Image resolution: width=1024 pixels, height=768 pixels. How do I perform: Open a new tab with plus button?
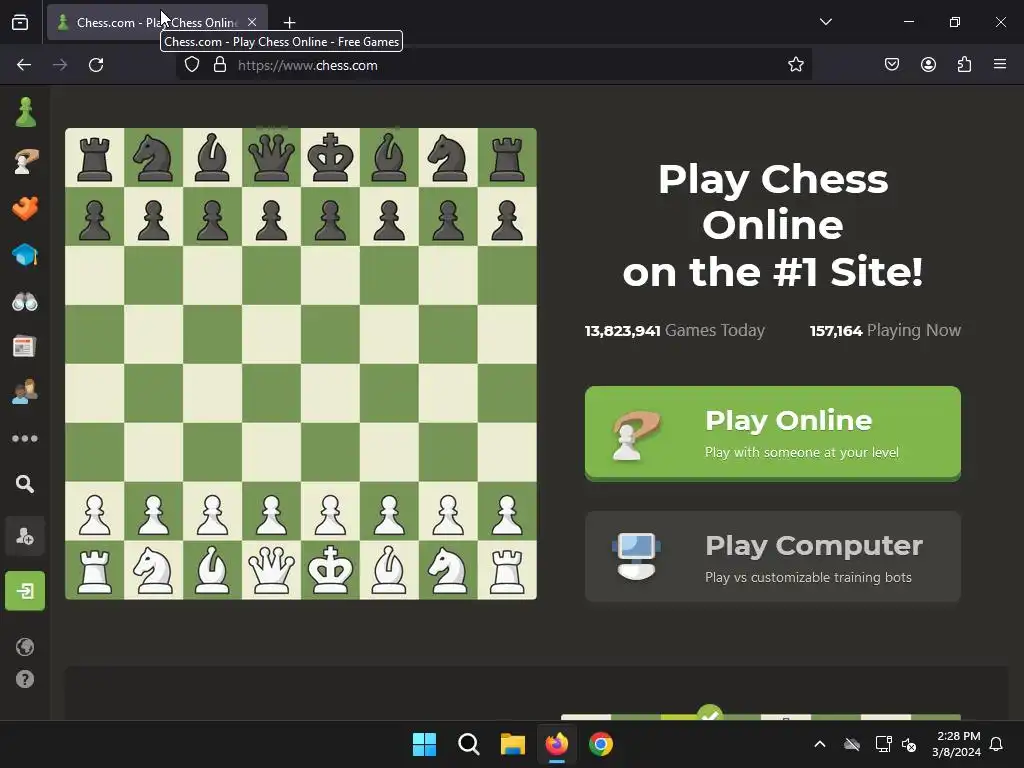coord(289,23)
